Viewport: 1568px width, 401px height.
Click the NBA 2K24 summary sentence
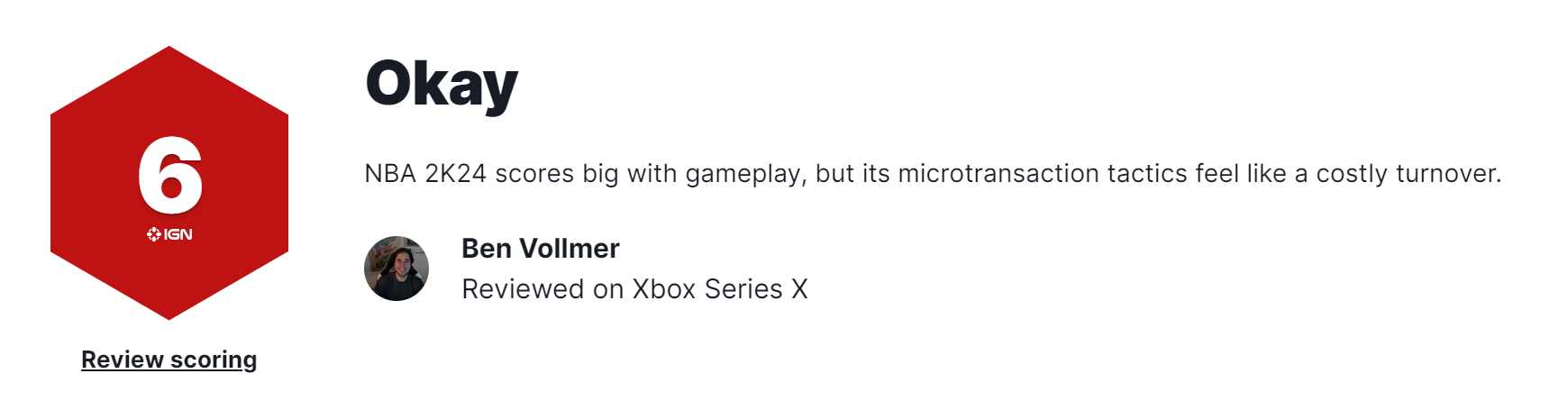point(932,174)
